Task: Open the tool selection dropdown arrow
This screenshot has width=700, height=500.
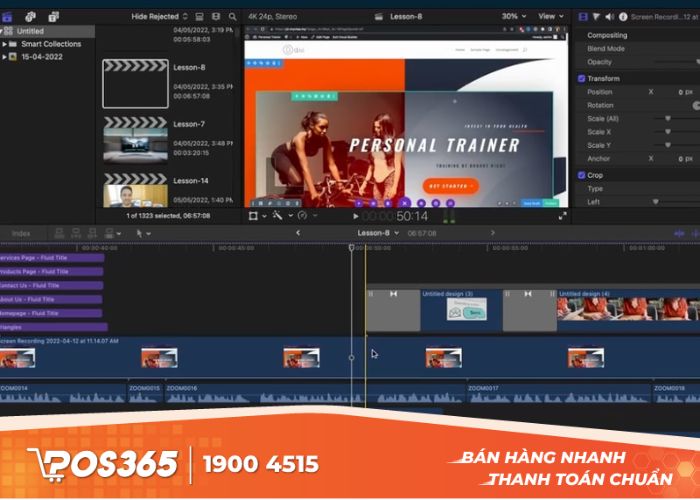Action: click(149, 233)
